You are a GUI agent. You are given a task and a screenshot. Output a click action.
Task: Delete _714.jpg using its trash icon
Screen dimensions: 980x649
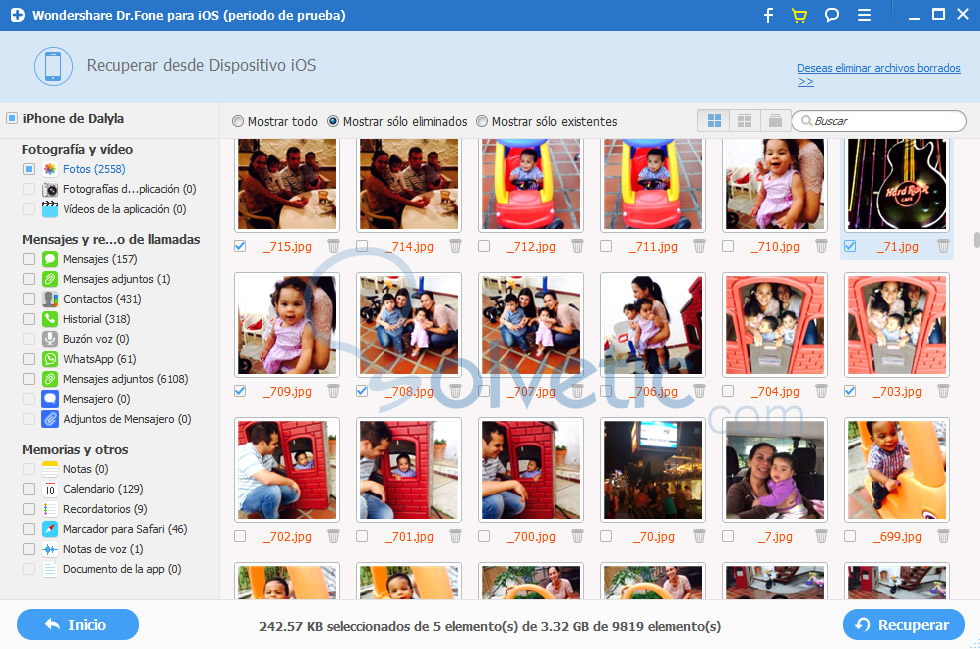pyautogui.click(x=455, y=246)
